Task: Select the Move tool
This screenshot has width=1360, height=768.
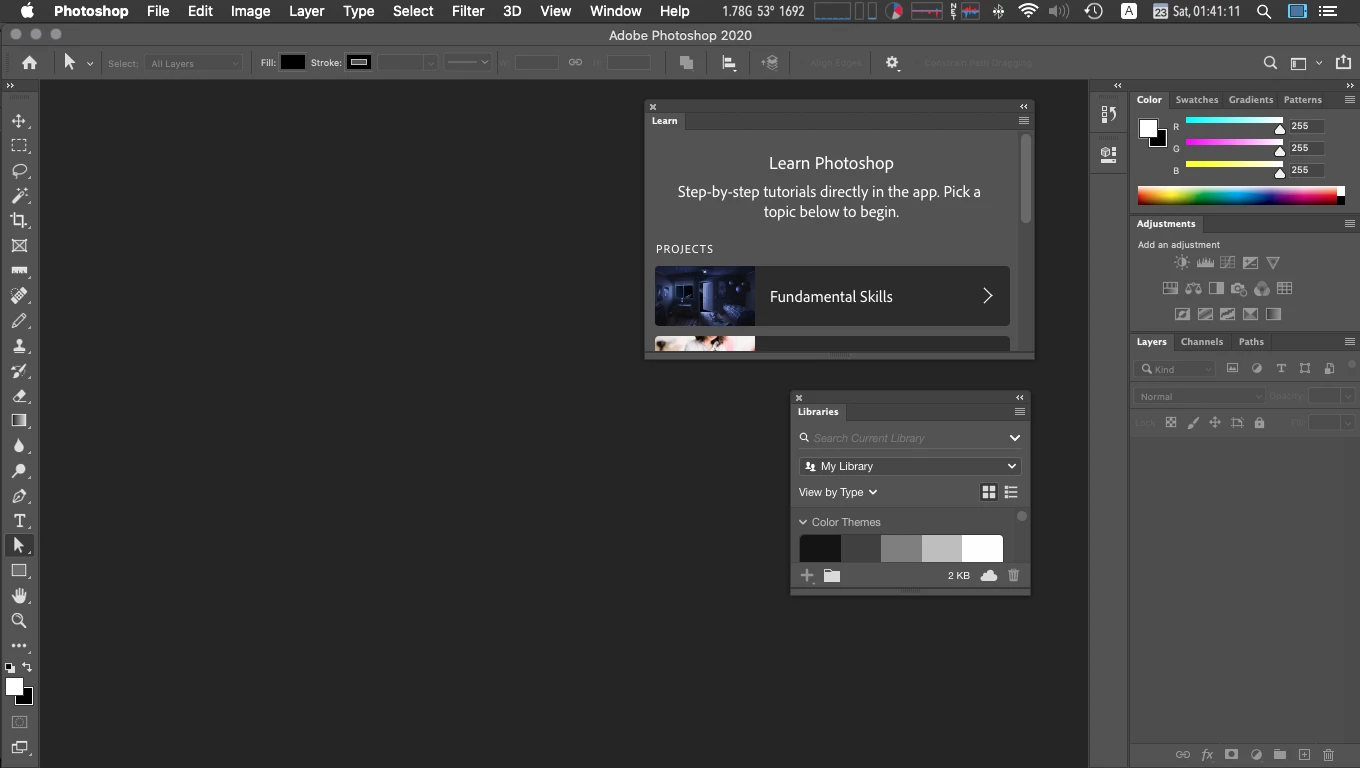Action: click(x=19, y=121)
